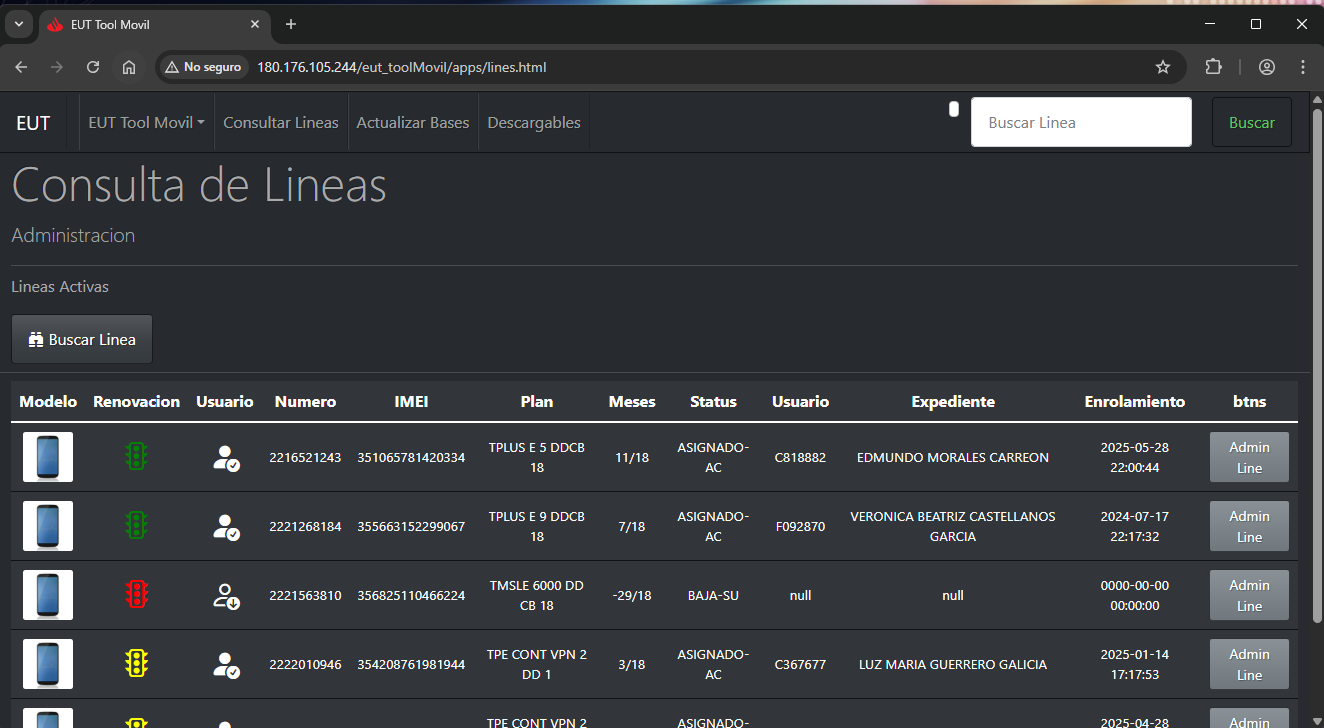Click the yellow traffic light for line 2222010946
The image size is (1324, 728).
[136, 664]
